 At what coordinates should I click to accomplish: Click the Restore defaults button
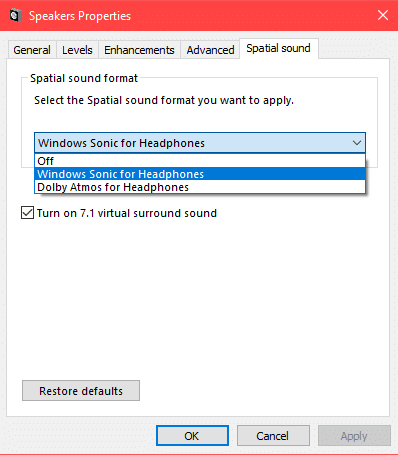click(x=81, y=391)
